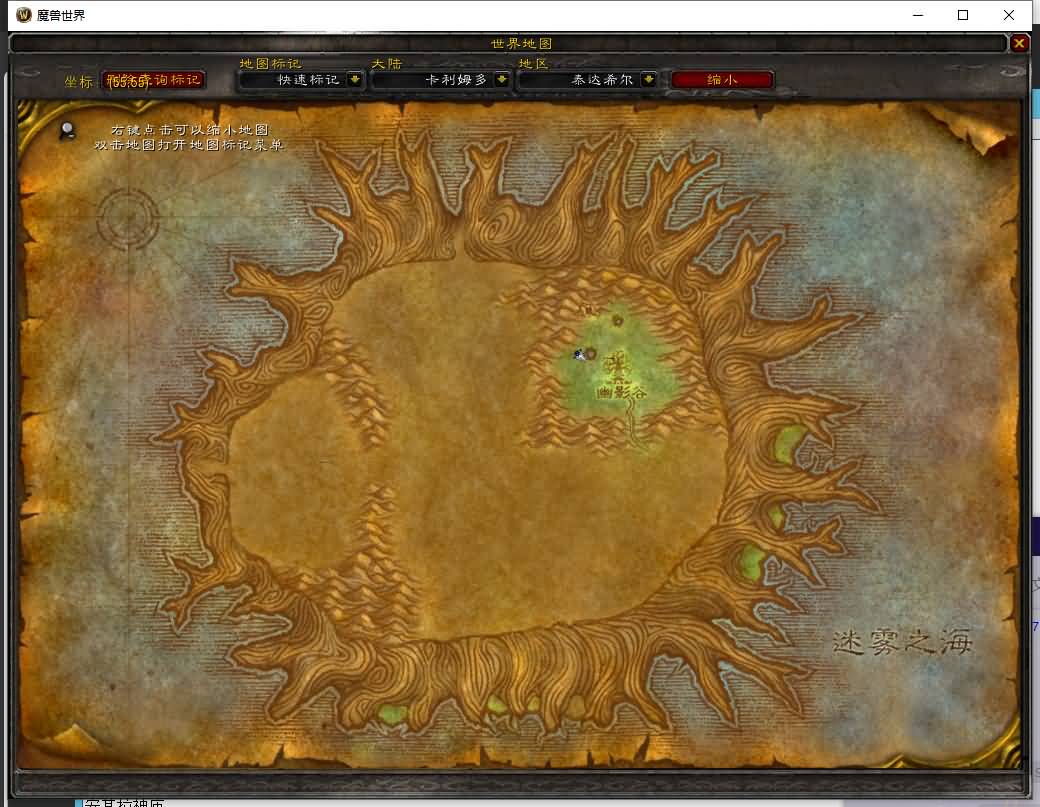Click the World of Warcraft window icon
Screen dimensions: 1040x807
[x=24, y=15]
